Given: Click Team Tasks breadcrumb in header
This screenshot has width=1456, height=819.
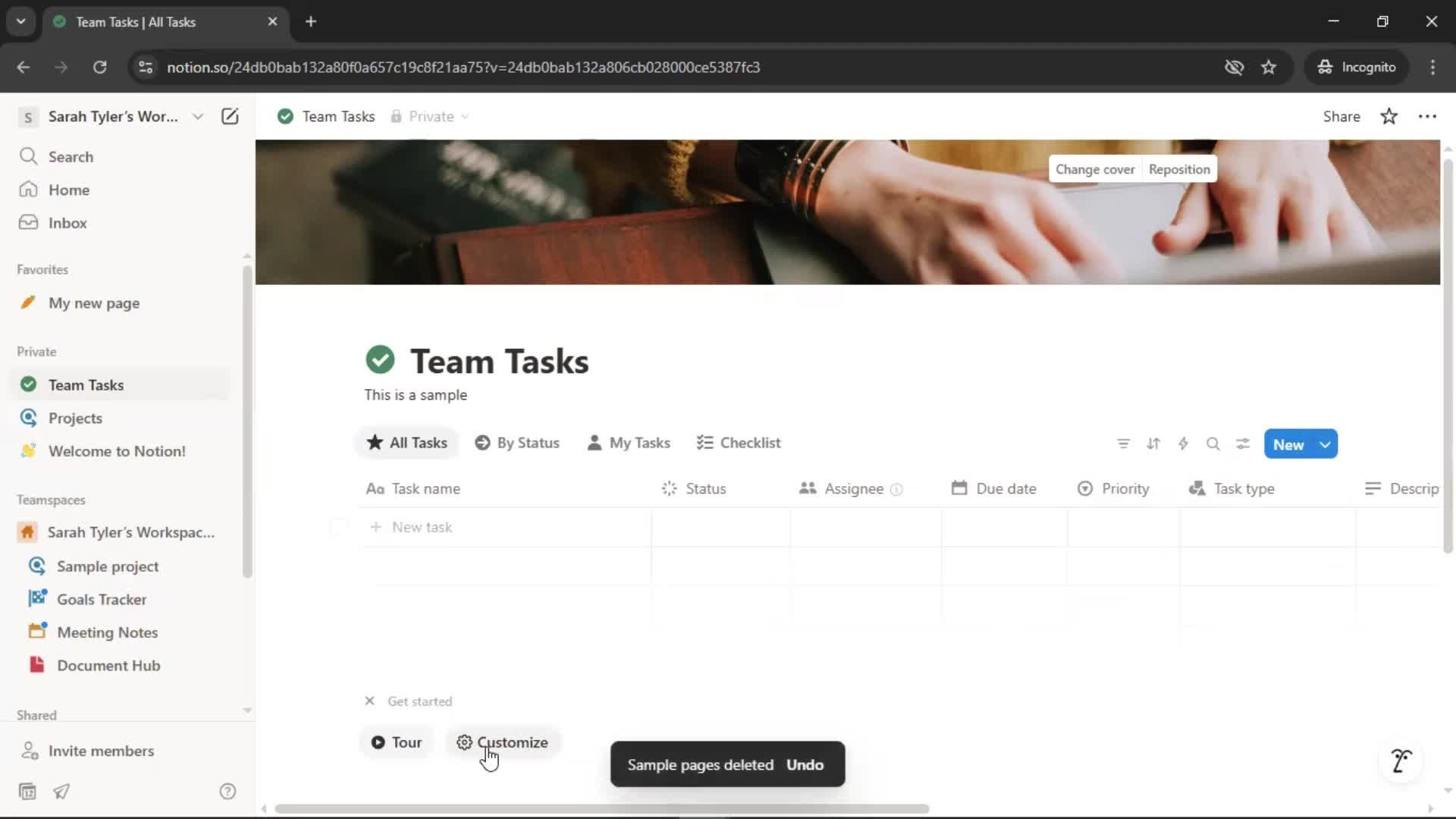Looking at the screenshot, I should pos(327,116).
